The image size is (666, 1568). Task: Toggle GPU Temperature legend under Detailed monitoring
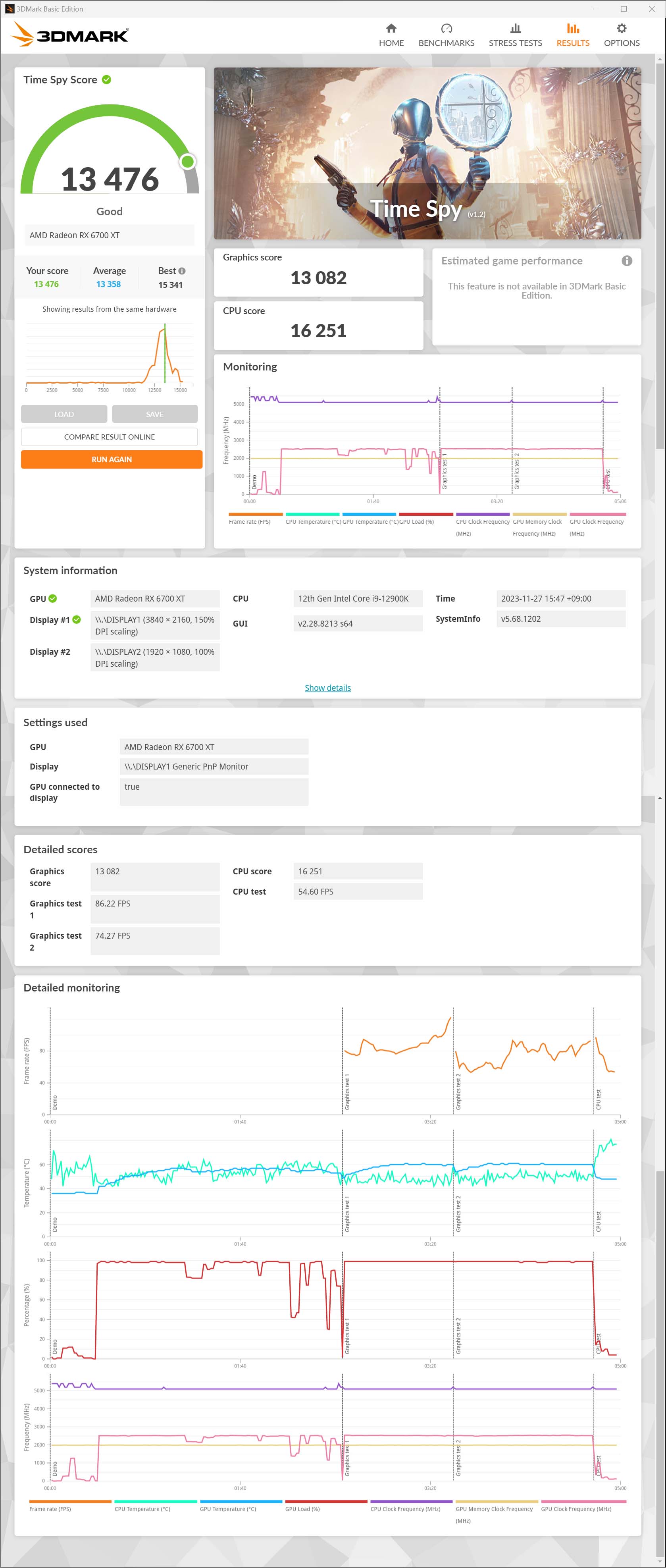point(241,1506)
